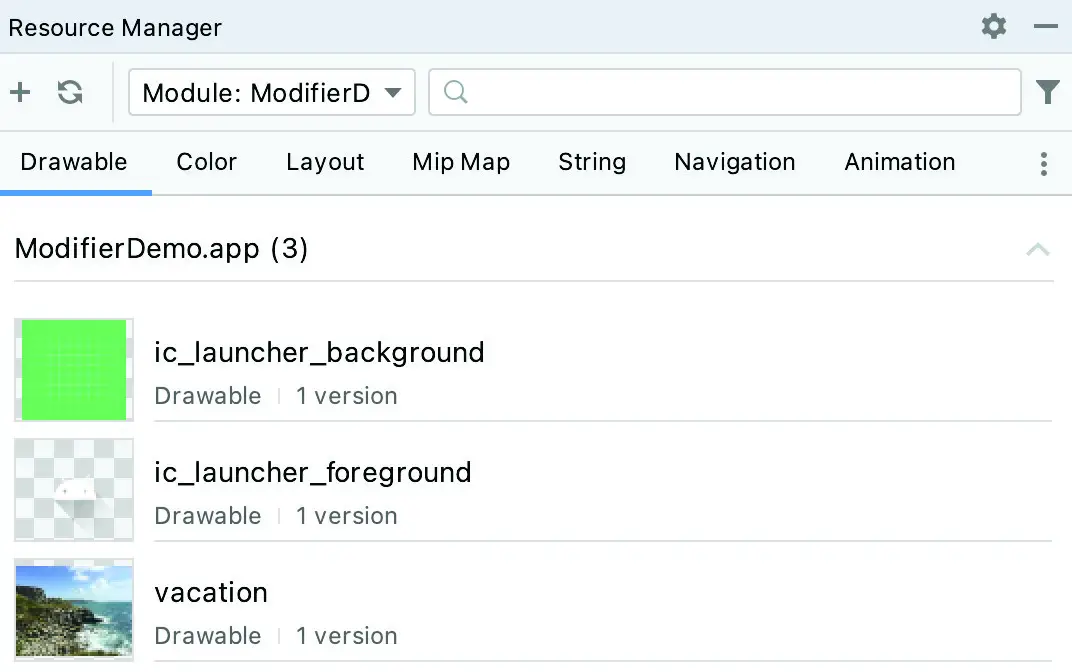Collapse the ModifierDemo.app section
Viewport: 1072px width, 672px height.
(x=1038, y=249)
